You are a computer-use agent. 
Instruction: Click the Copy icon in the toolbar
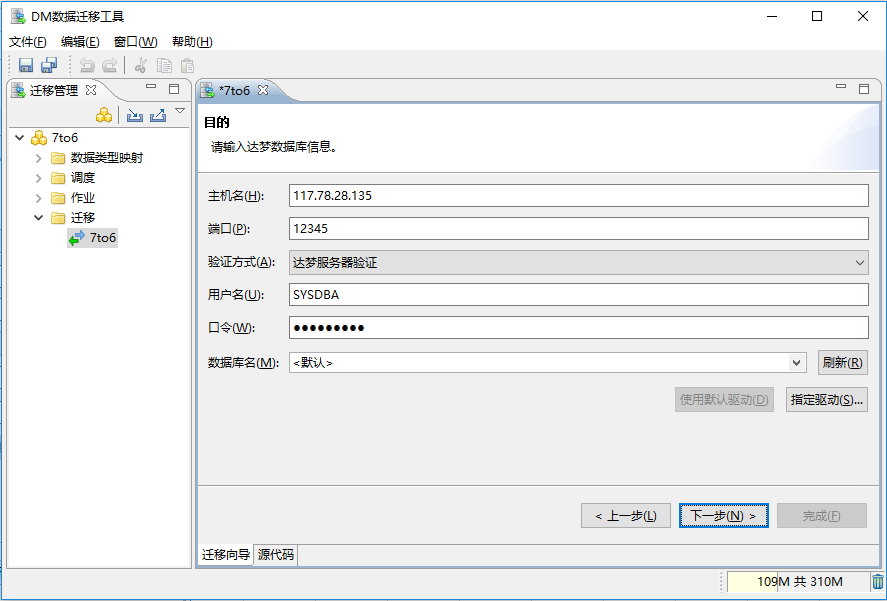pos(163,65)
